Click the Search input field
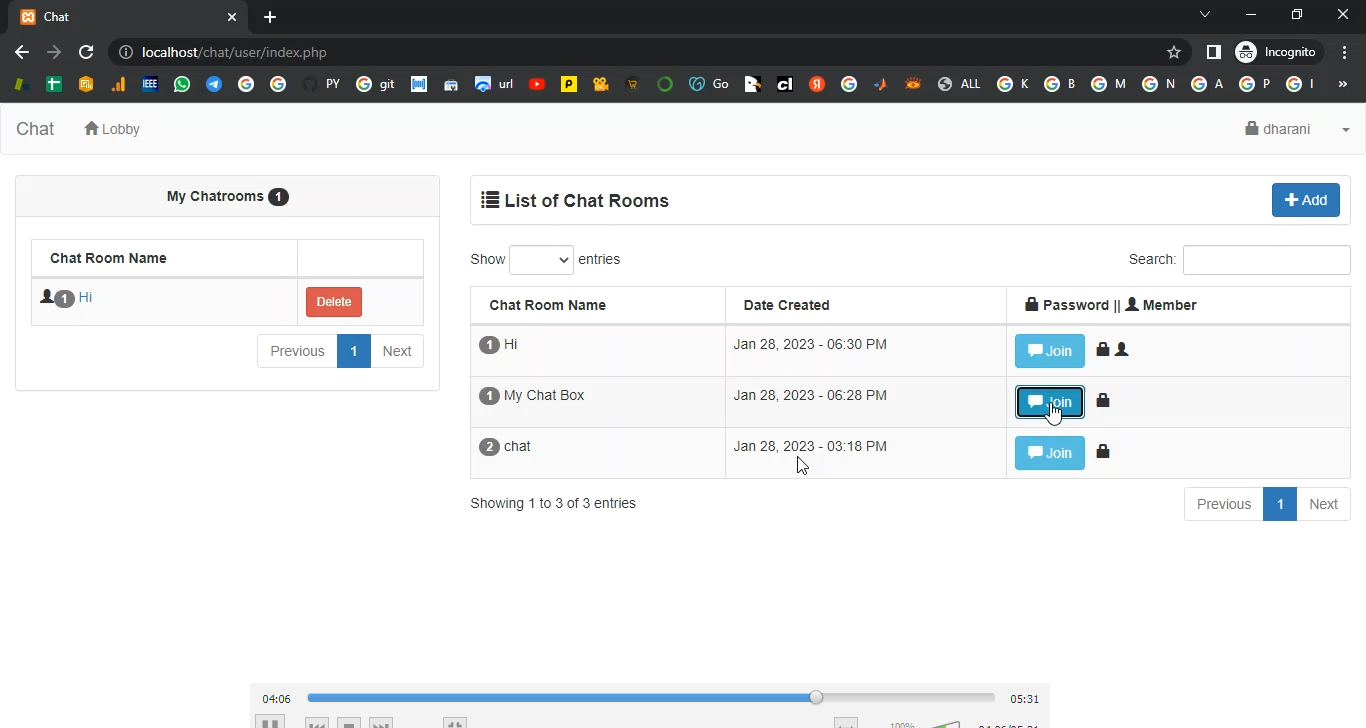 click(x=1266, y=260)
